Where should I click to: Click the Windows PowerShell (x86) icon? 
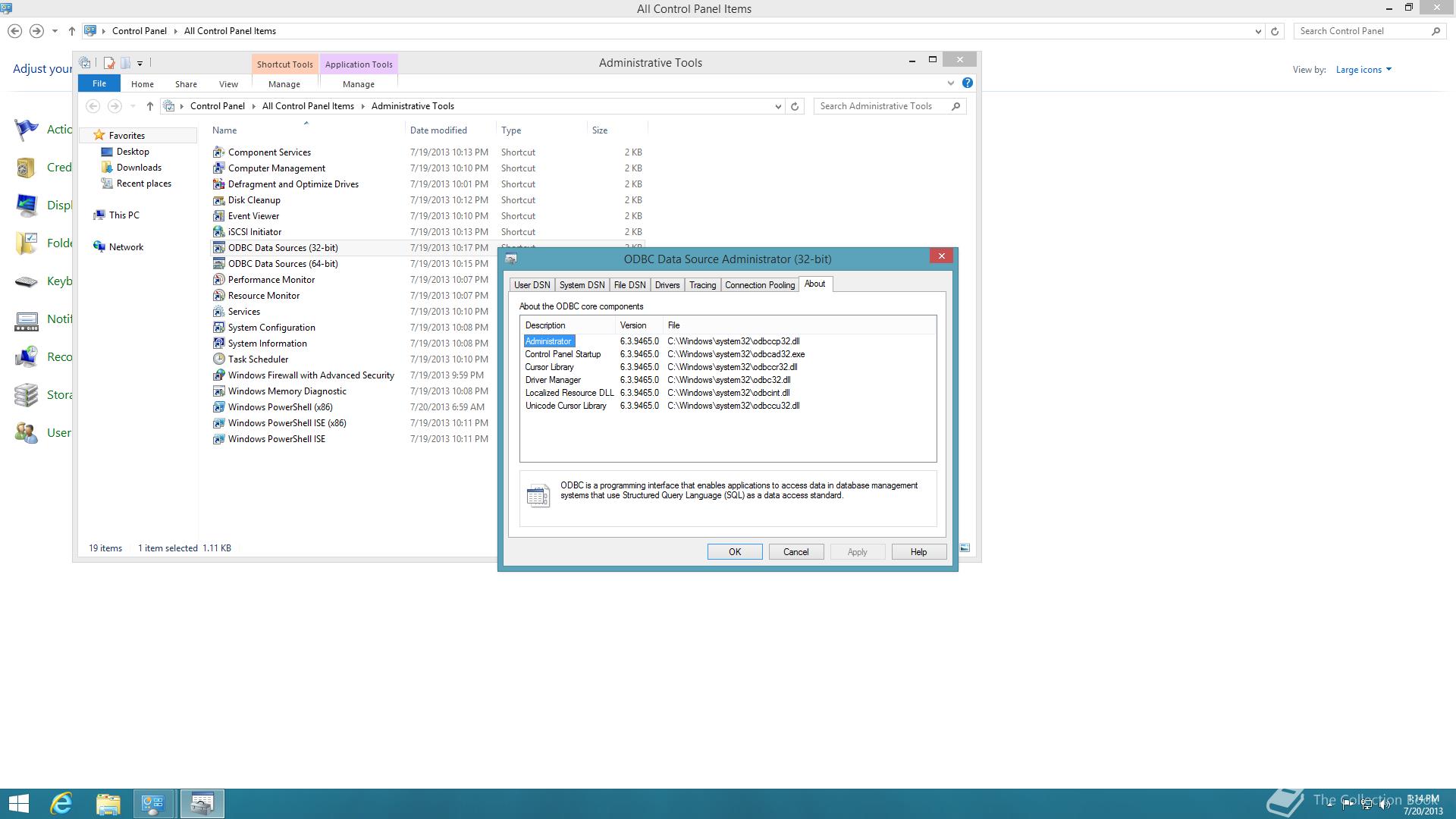pos(218,407)
